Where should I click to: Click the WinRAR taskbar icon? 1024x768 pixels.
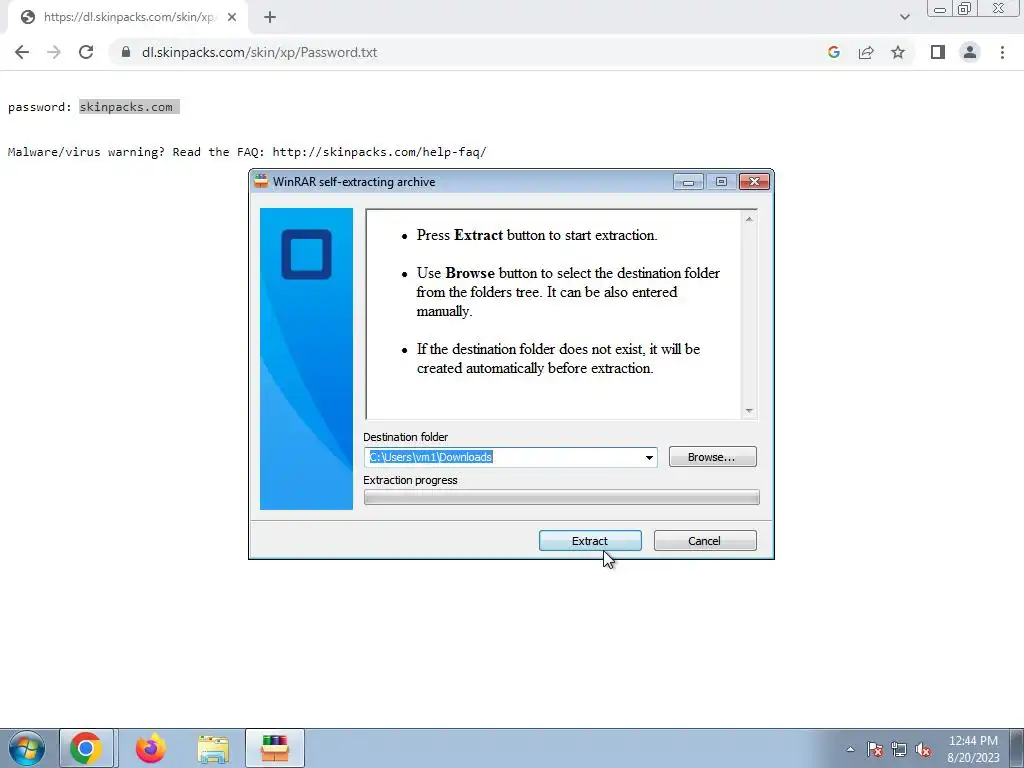[x=275, y=748]
